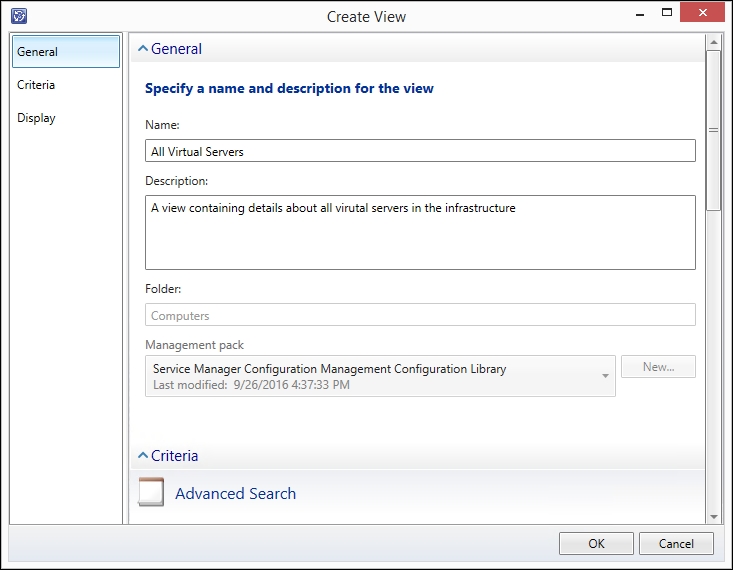Image resolution: width=733 pixels, height=570 pixels.
Task: Open the Management pack dropdown
Action: pyautogui.click(x=380, y=376)
